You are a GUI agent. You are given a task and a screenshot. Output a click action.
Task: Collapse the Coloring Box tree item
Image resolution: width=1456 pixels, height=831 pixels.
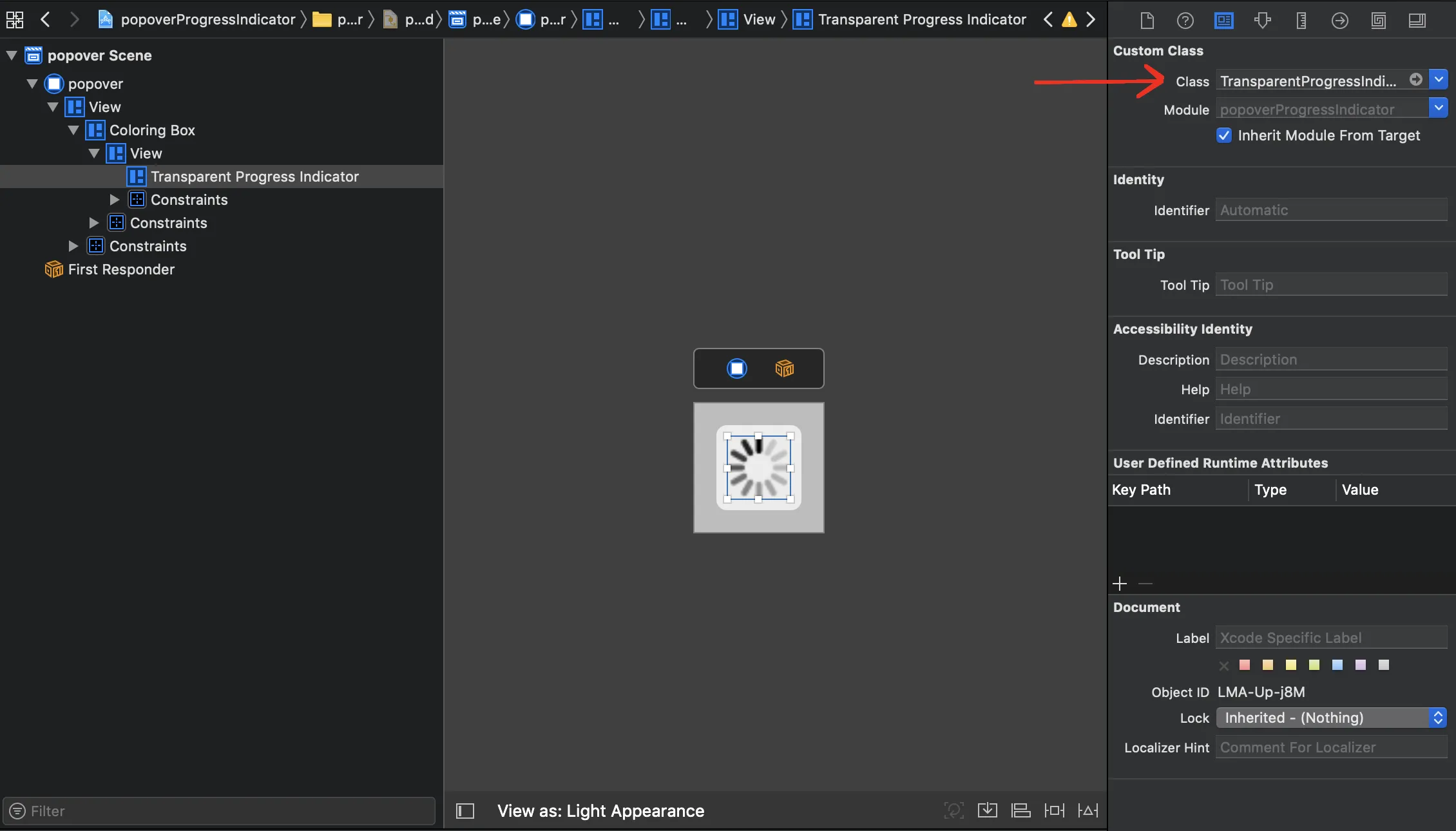pos(73,130)
